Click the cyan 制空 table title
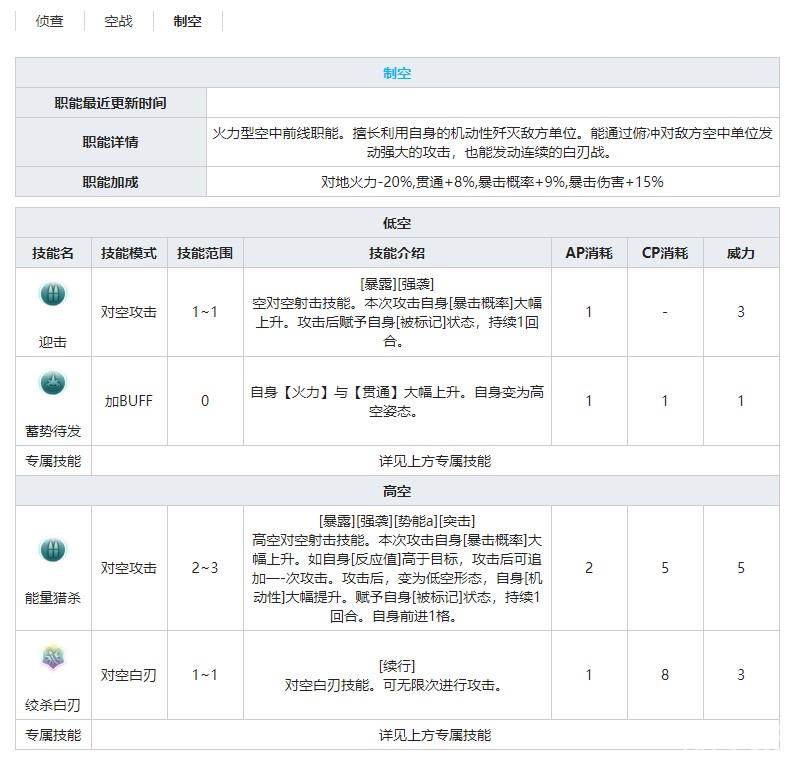Image resolution: width=792 pixels, height=764 pixels. pos(397,73)
